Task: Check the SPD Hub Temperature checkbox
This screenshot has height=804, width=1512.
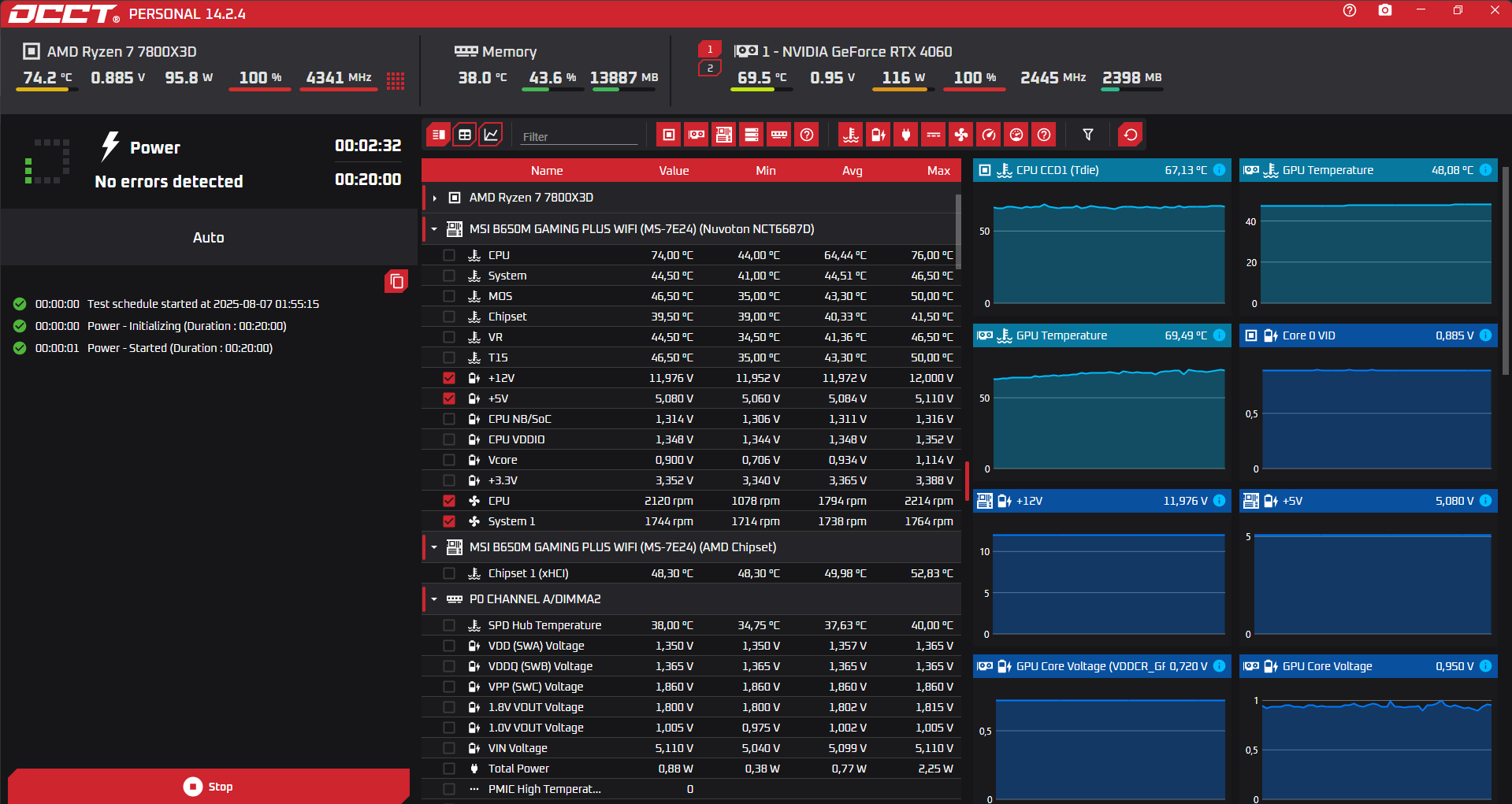Action: tap(449, 625)
